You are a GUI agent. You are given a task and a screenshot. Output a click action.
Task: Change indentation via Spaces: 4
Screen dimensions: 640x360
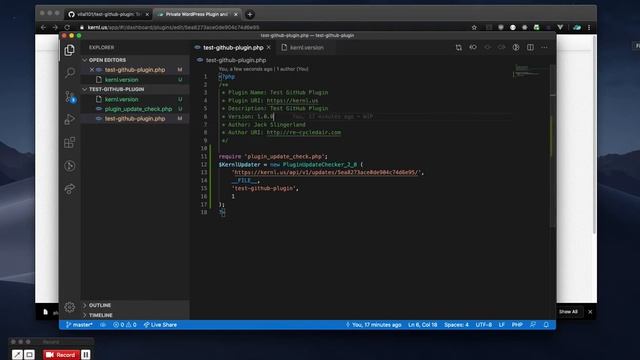point(456,325)
